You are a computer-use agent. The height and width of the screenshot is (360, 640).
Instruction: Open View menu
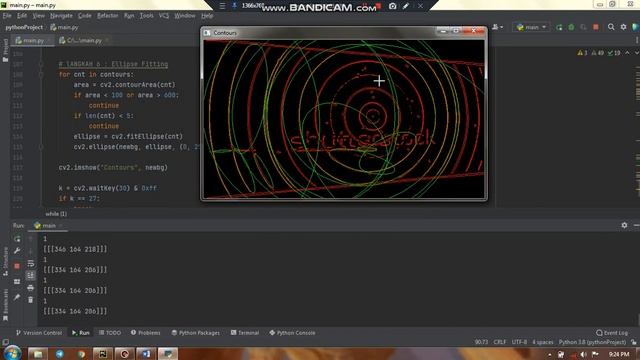(x=38, y=16)
